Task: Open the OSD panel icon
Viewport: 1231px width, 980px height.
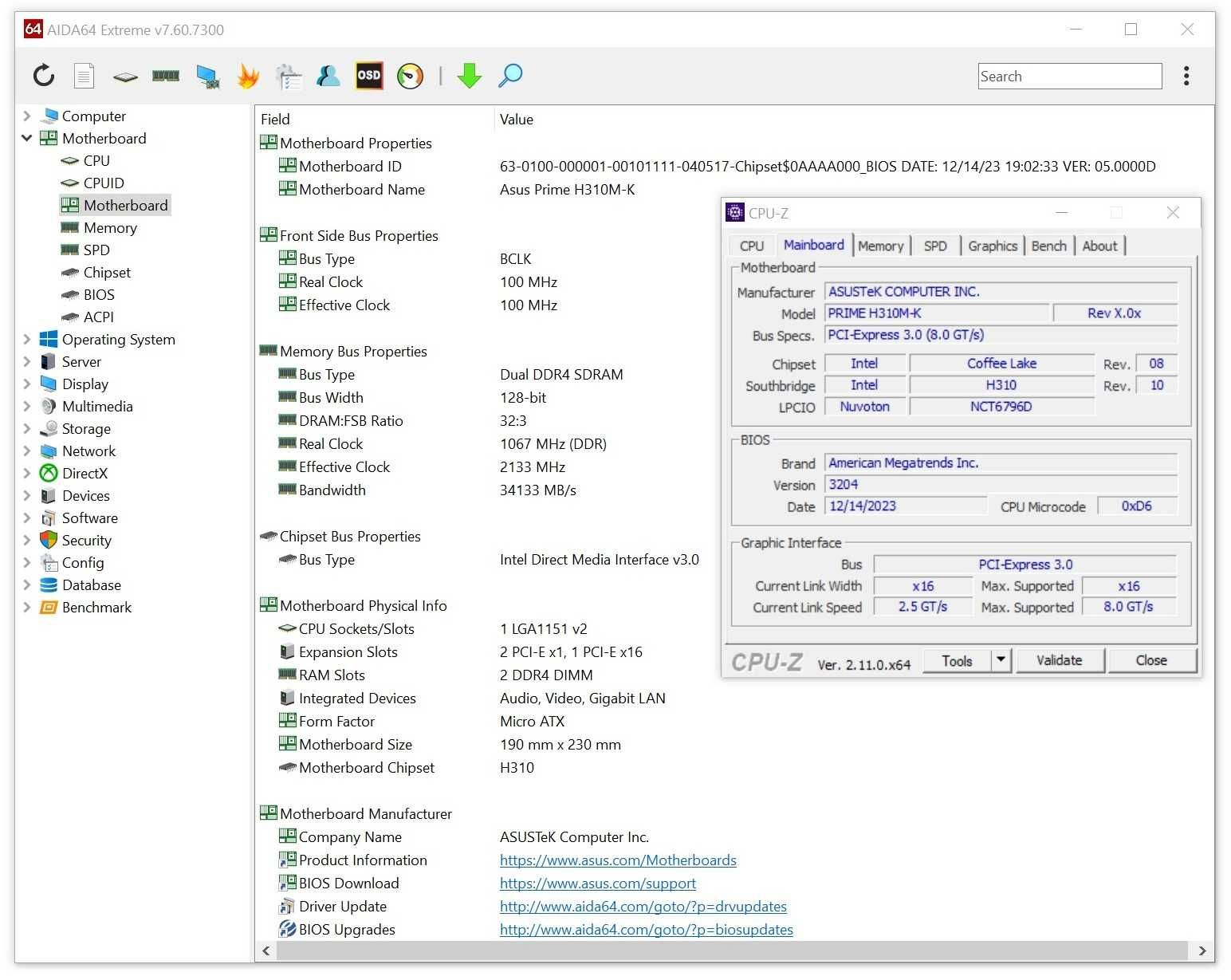Action: (x=369, y=76)
